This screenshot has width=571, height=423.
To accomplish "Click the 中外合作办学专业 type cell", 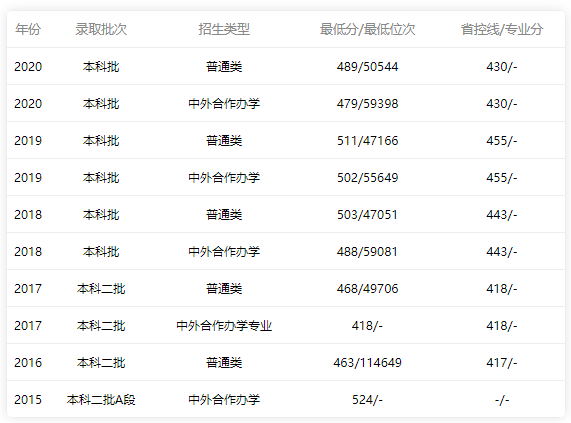I will coord(224,326).
